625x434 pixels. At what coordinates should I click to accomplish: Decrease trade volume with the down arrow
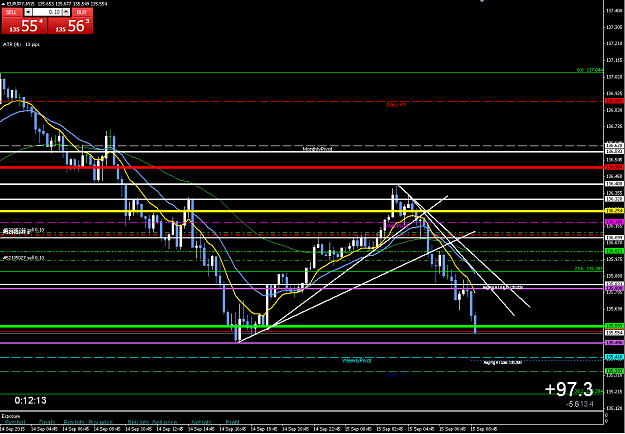tap(28, 12)
